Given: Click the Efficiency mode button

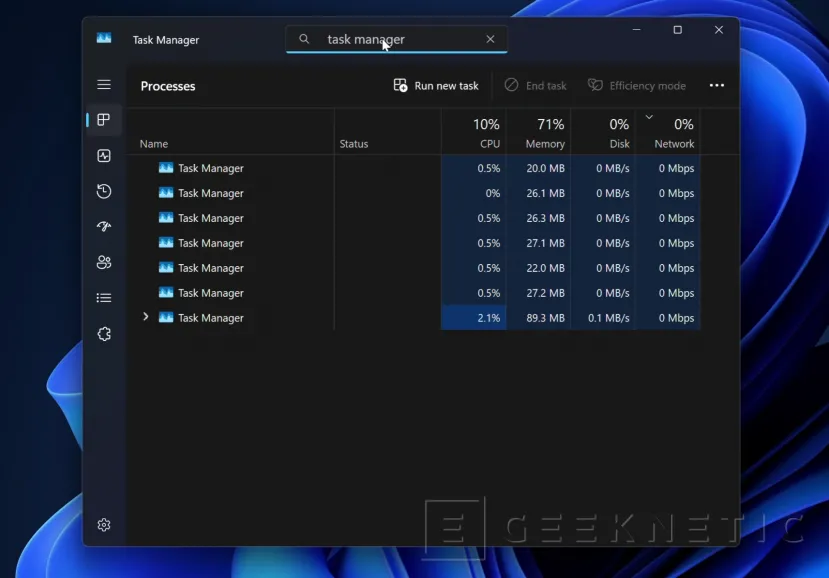Looking at the screenshot, I should 637,86.
